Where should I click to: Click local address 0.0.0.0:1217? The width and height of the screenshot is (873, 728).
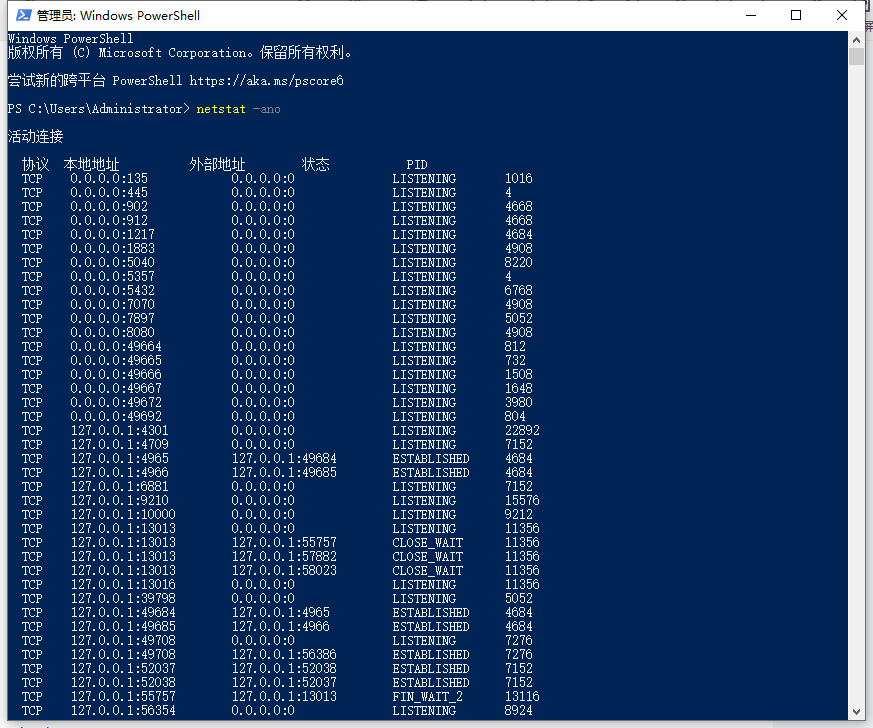112,234
